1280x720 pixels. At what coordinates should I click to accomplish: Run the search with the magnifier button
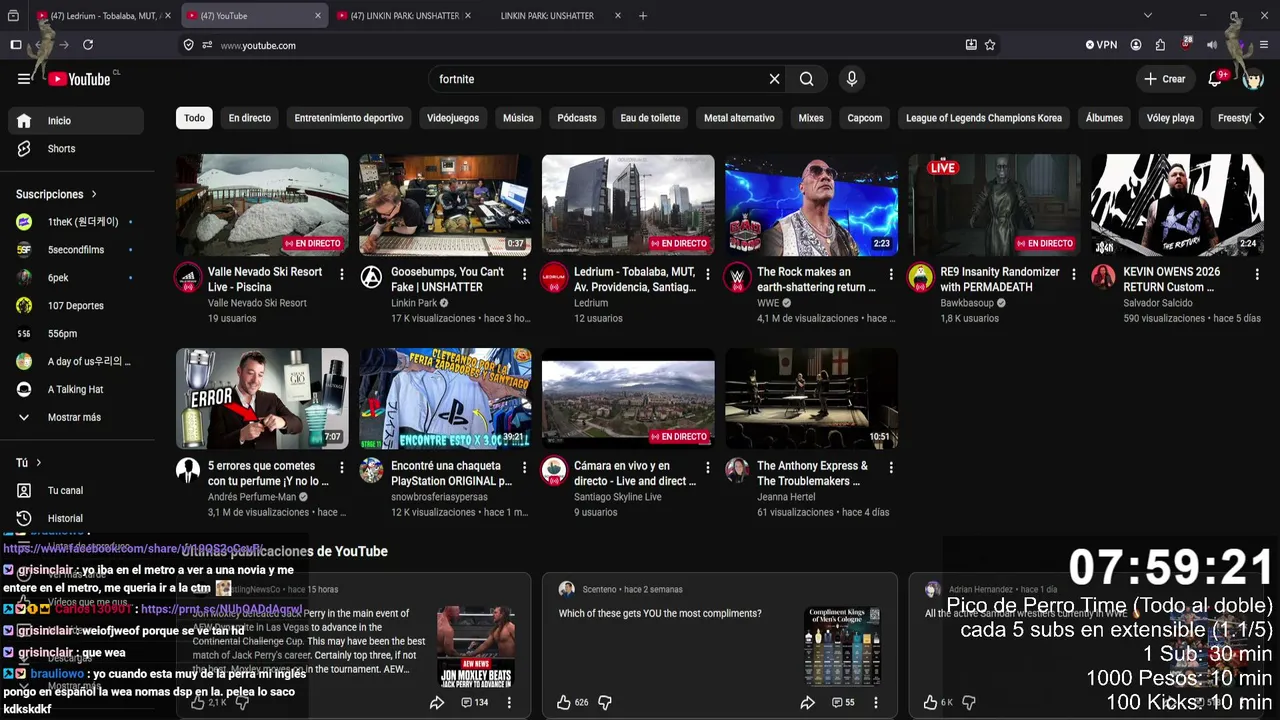pos(807,79)
